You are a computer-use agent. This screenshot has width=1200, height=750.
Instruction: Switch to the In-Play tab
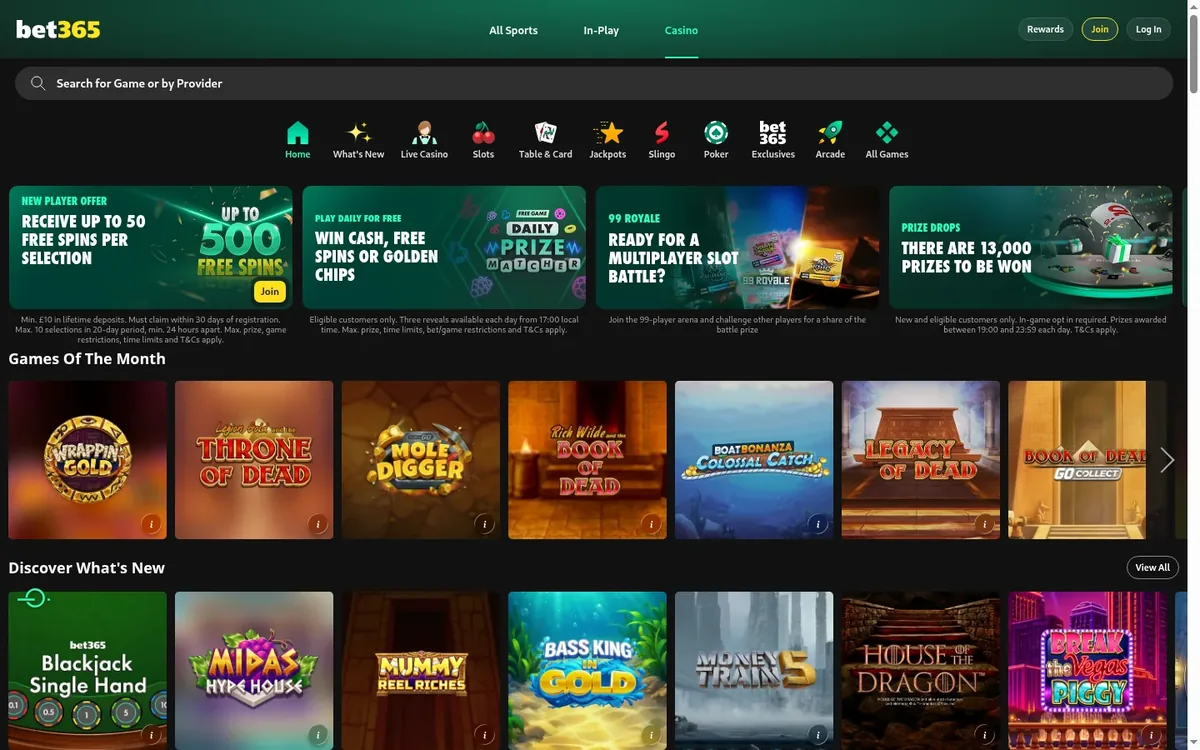point(601,30)
